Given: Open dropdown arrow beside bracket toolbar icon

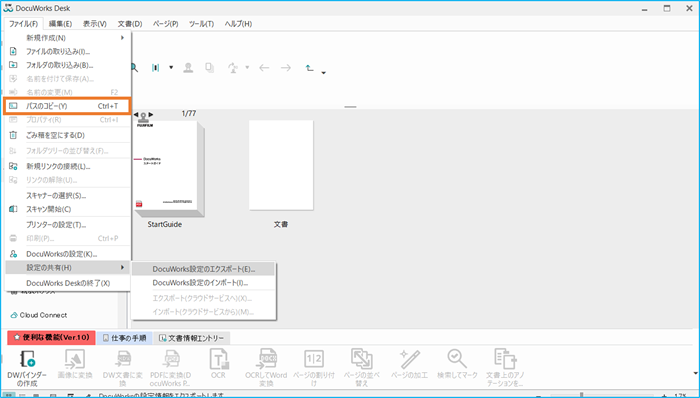Looking at the screenshot, I should click(x=171, y=68).
